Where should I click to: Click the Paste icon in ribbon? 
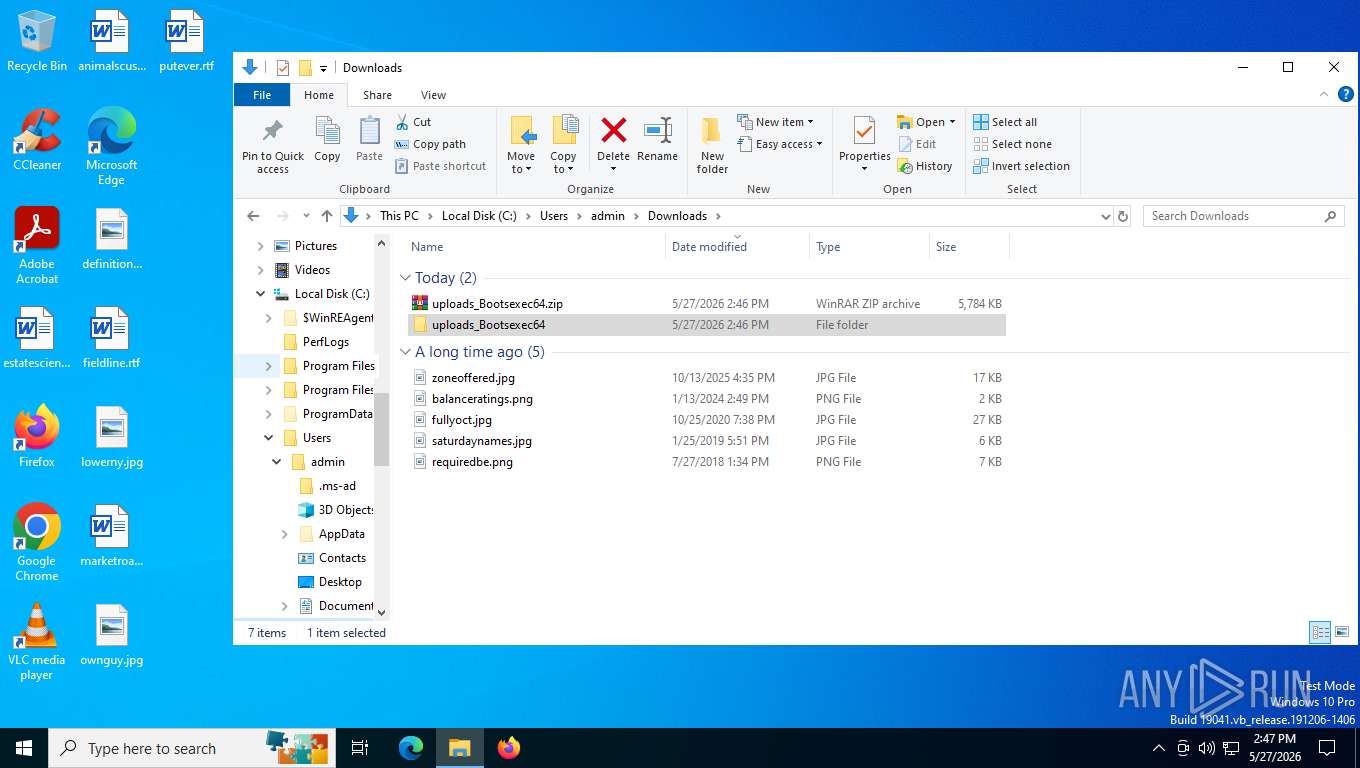(x=369, y=131)
